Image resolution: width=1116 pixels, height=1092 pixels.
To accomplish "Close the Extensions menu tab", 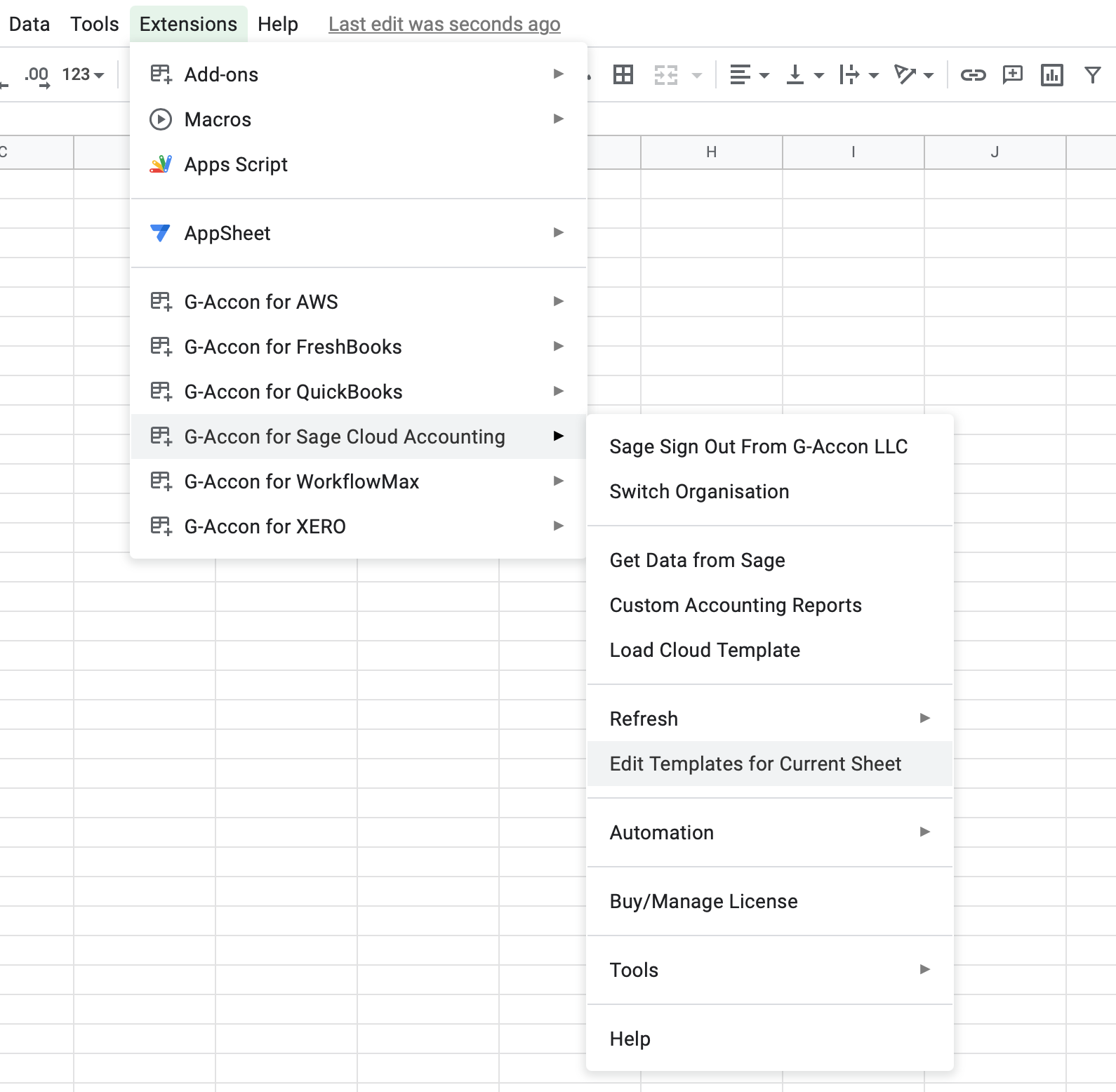I will (x=188, y=24).
